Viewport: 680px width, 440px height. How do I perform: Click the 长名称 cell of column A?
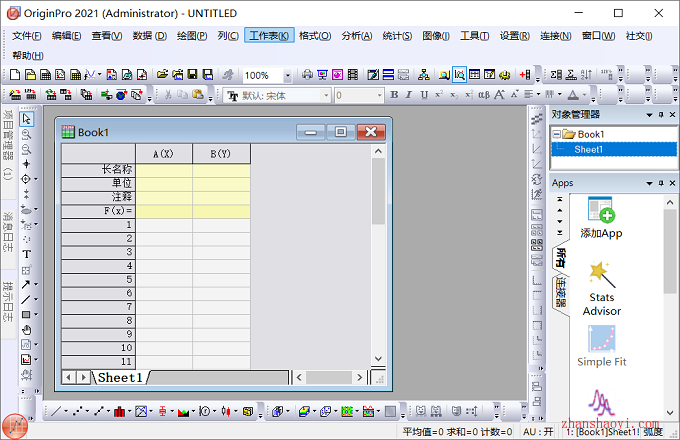pos(164,170)
